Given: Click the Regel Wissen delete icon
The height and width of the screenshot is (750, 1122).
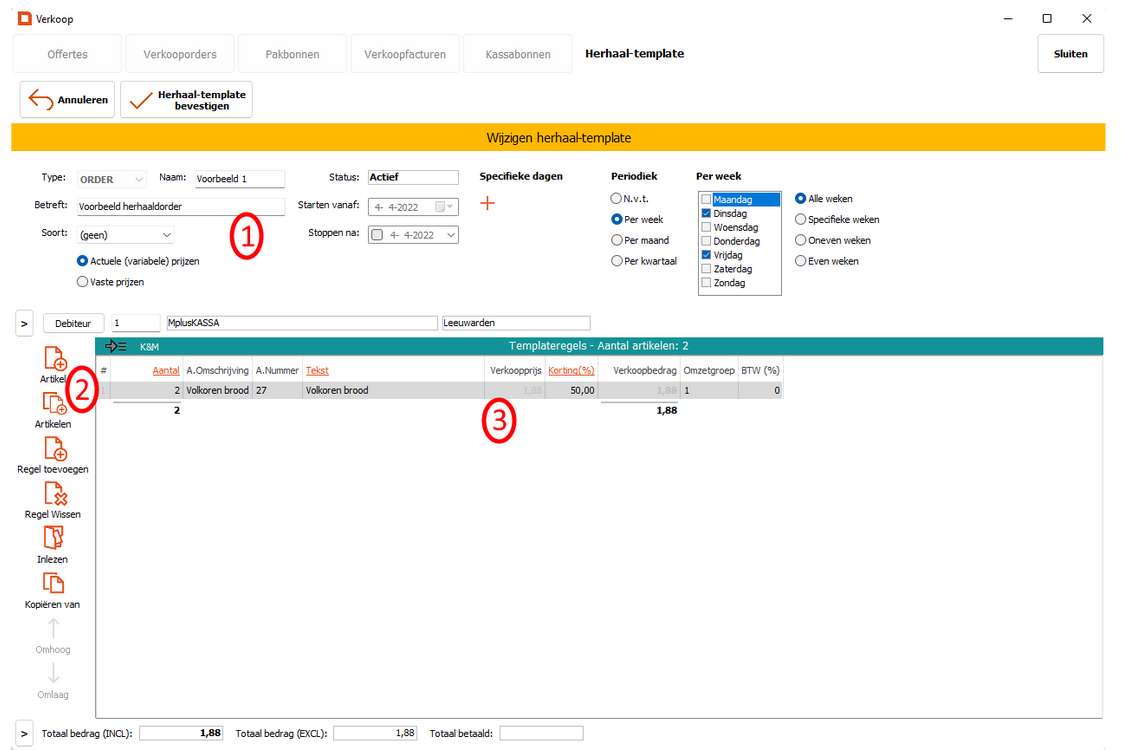Looking at the screenshot, I should [54, 494].
